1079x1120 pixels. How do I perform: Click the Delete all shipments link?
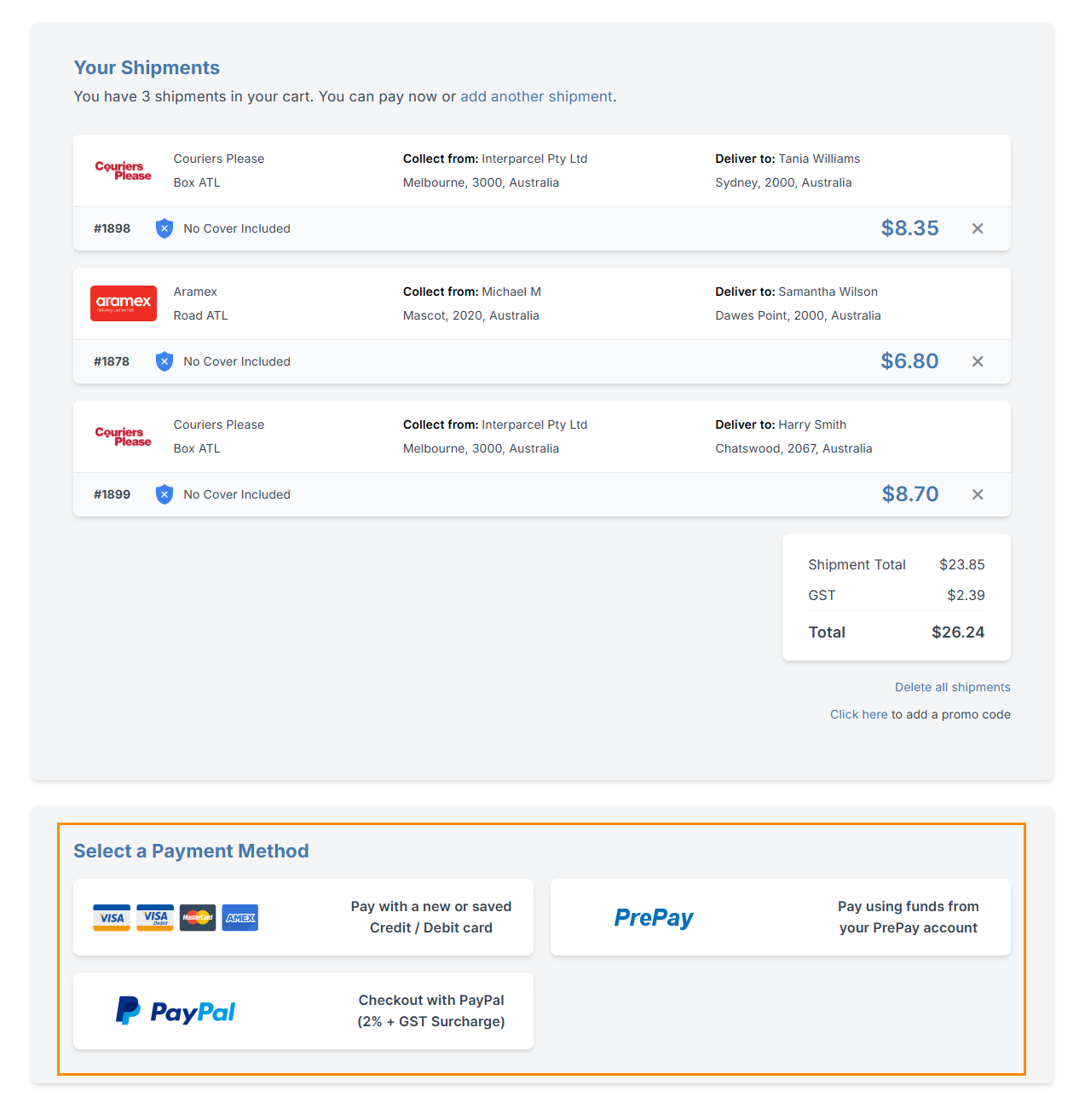click(952, 687)
